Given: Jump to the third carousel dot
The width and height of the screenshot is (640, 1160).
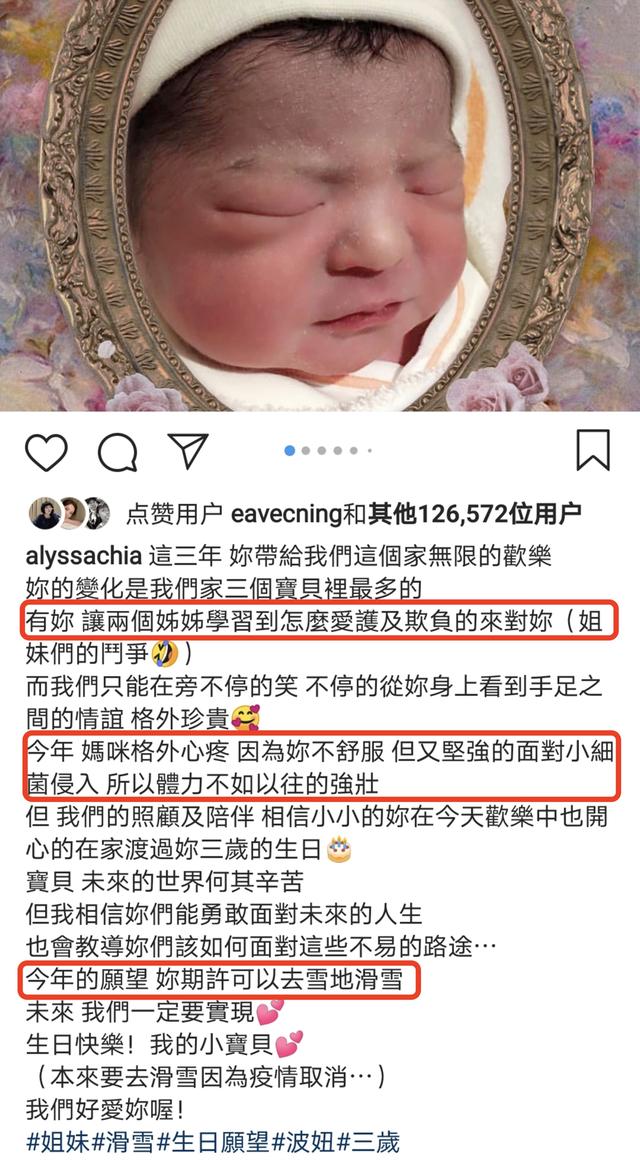Looking at the screenshot, I should click(322, 451).
